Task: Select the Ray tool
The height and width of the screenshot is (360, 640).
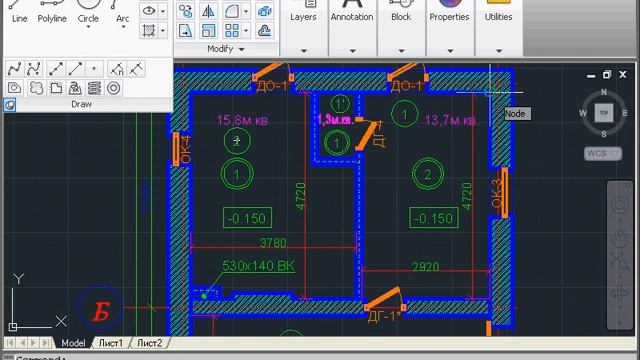Action: pyautogui.click(x=75, y=69)
